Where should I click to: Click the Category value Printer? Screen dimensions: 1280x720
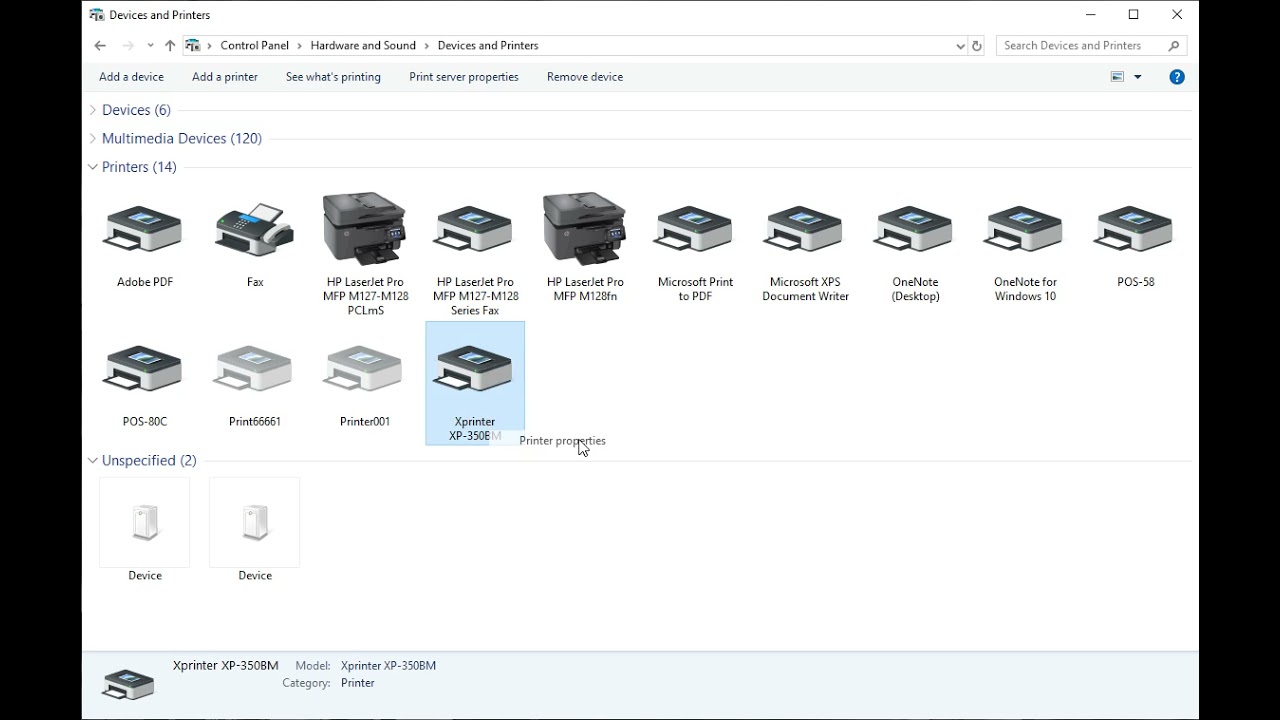pos(358,684)
